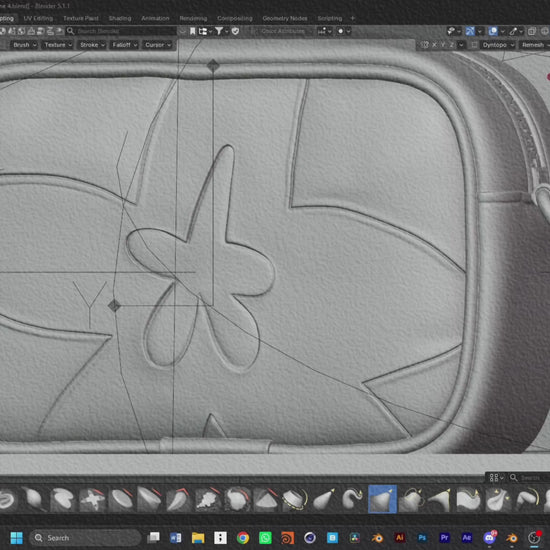
Task: Select the highlighted blue grab brush thumbnail
Action: coord(382,499)
